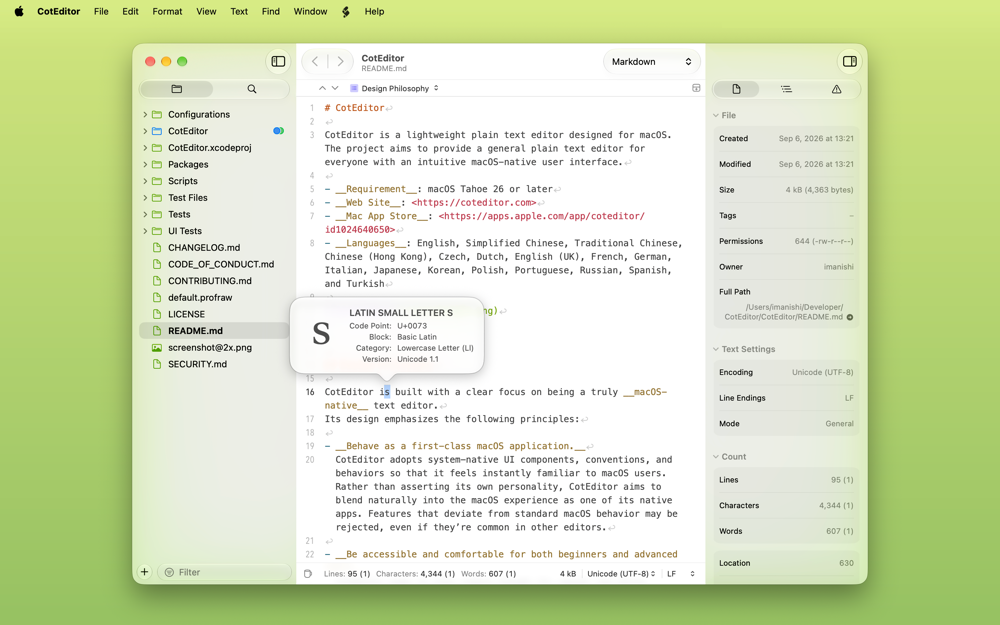Click the document icon in status bar
This screenshot has height=625, width=1000.
pos(308,573)
